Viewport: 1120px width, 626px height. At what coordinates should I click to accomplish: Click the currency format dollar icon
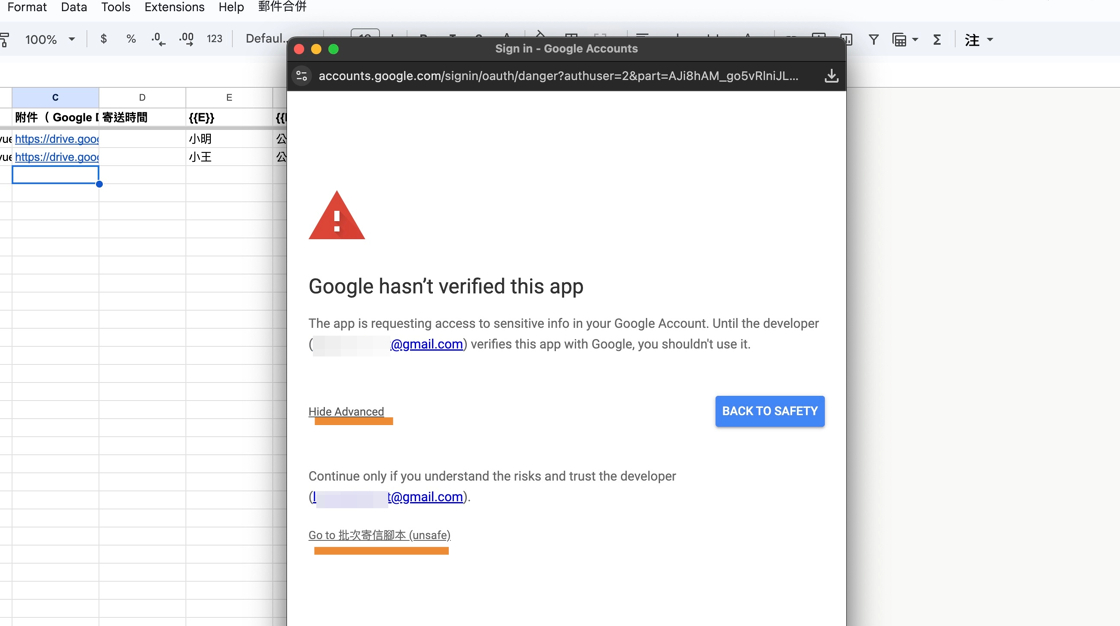tap(103, 39)
